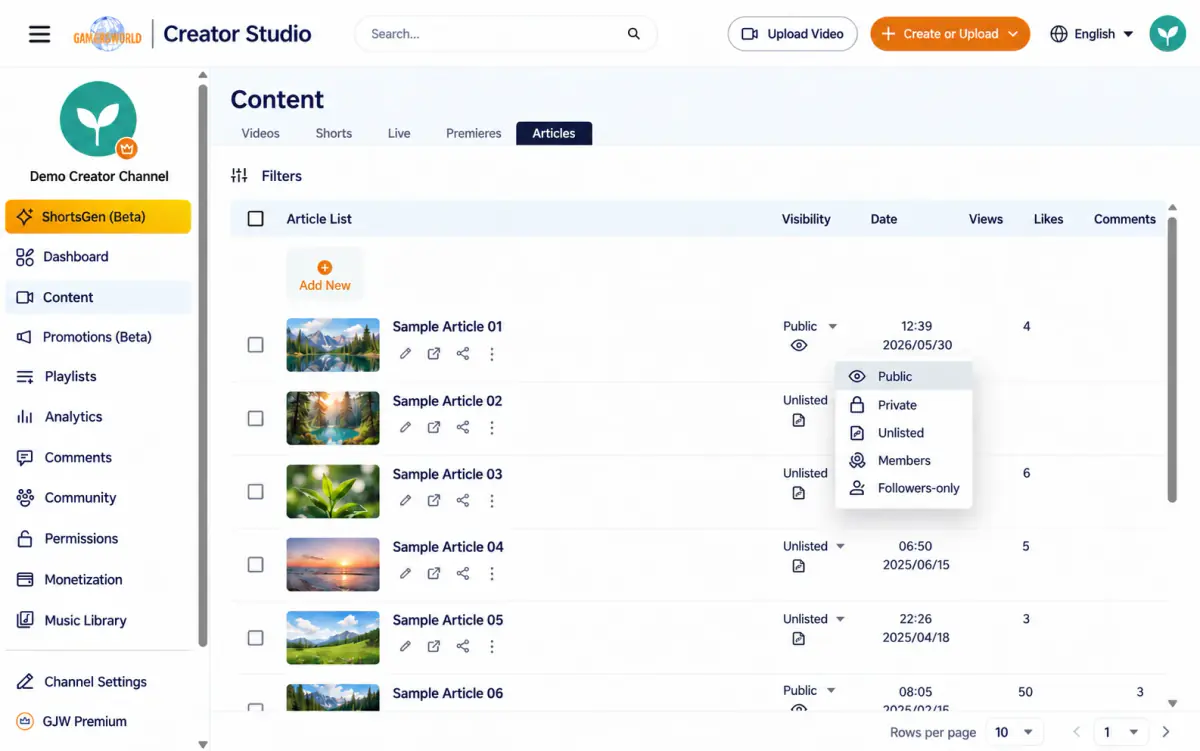Viewport: 1200px width, 751px height.
Task: Open more options for Sample Article 04
Action: [492, 574]
